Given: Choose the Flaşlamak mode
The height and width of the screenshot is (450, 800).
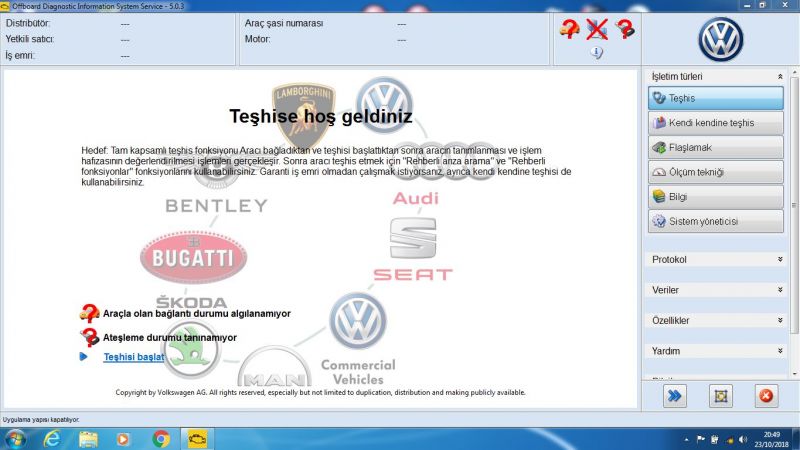Looking at the screenshot, I should pyautogui.click(x=715, y=147).
